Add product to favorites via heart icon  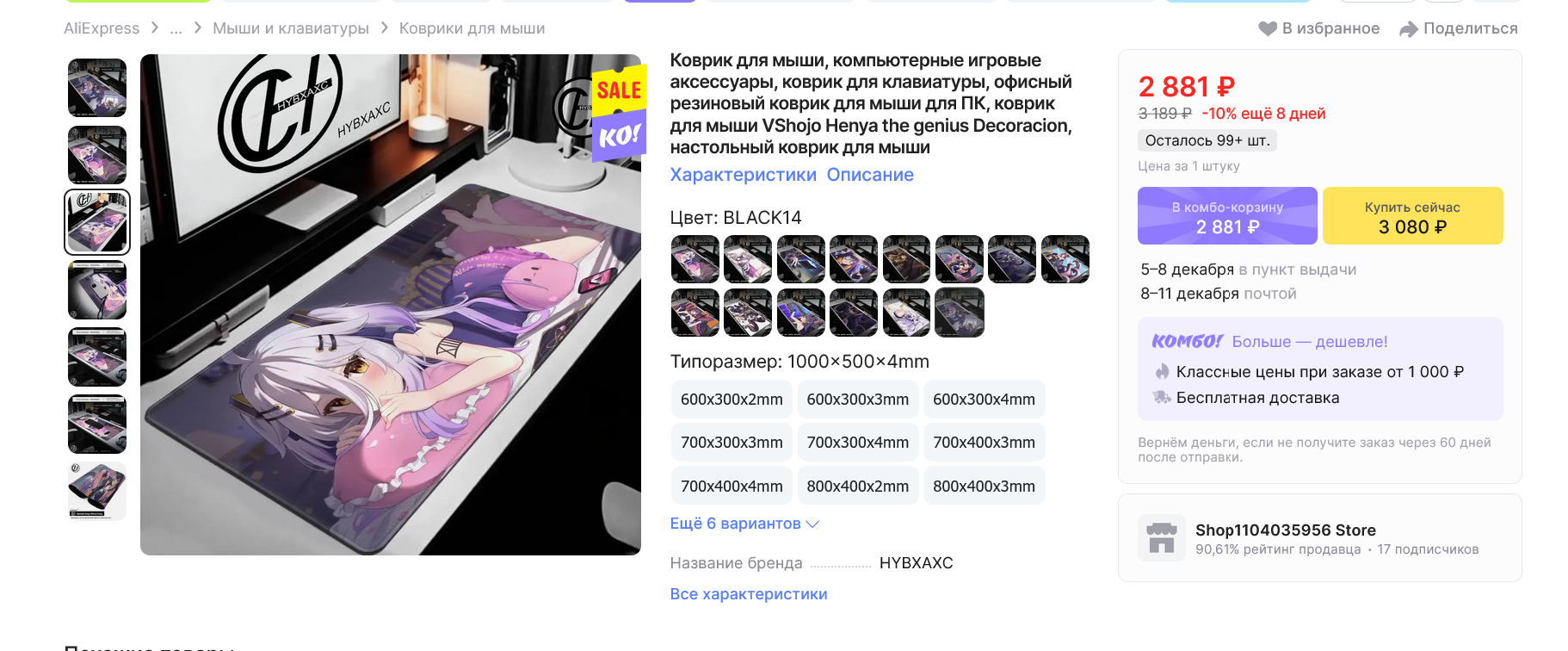(1268, 28)
